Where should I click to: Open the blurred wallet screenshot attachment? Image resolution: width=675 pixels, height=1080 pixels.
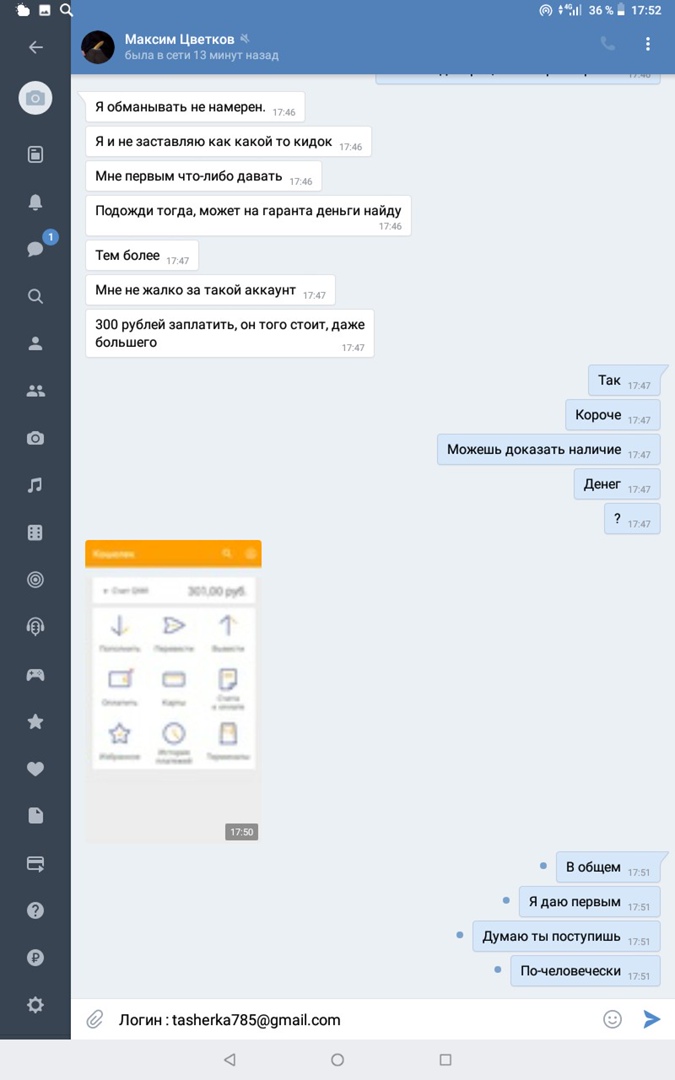(x=173, y=692)
